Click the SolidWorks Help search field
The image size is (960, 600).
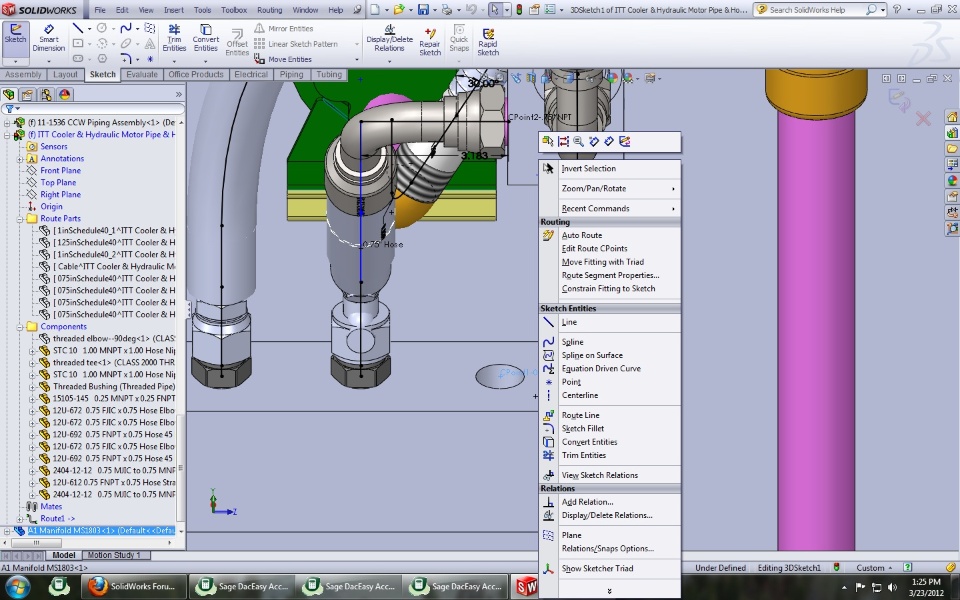click(816, 10)
